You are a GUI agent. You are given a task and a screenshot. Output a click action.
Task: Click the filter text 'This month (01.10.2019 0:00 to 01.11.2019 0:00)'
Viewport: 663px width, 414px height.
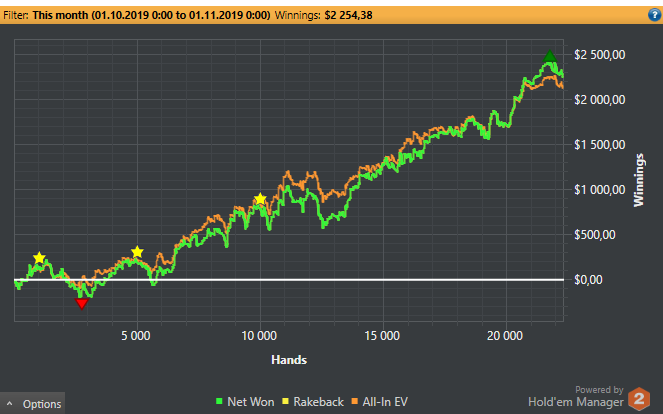[151, 16]
